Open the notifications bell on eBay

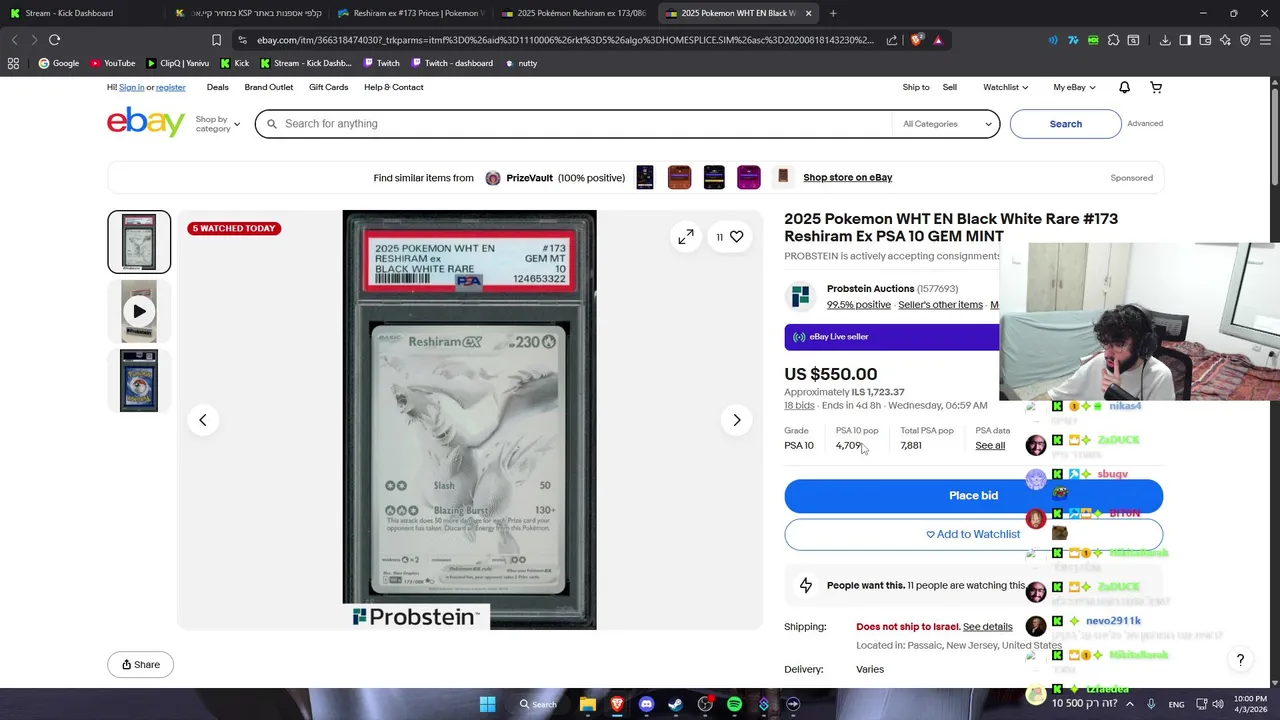coord(1124,87)
